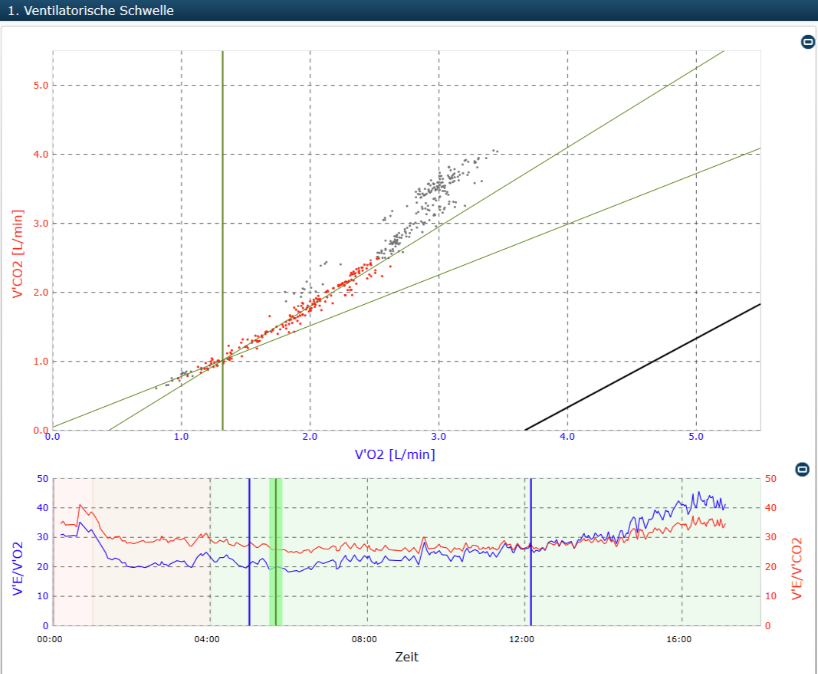Viewport: 818px width, 674px height.
Task: Click the first blue vertical marker near 05:00
Action: click(249, 552)
